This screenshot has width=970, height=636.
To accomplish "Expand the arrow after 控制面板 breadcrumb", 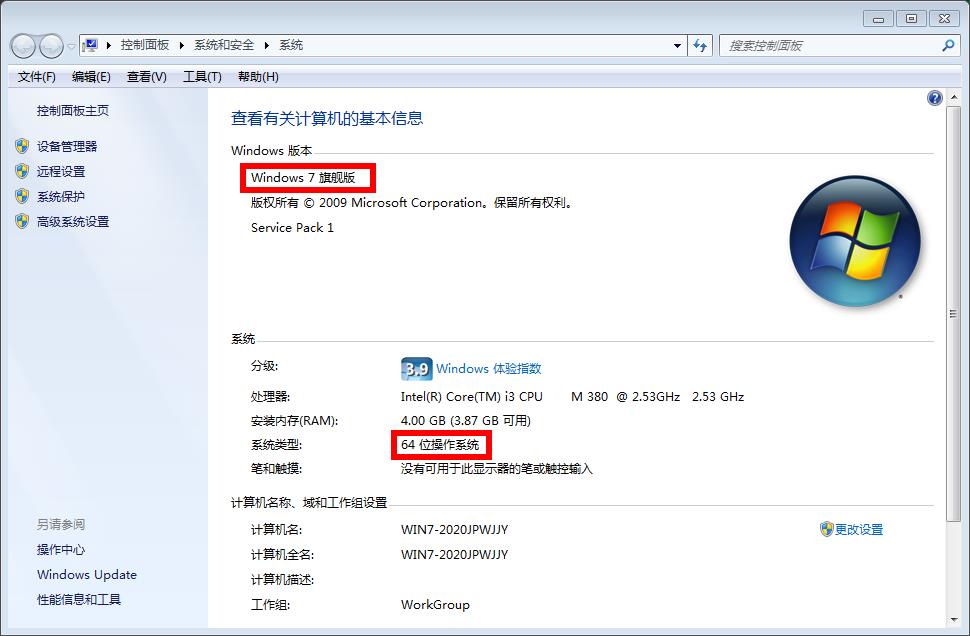I will [x=181, y=45].
